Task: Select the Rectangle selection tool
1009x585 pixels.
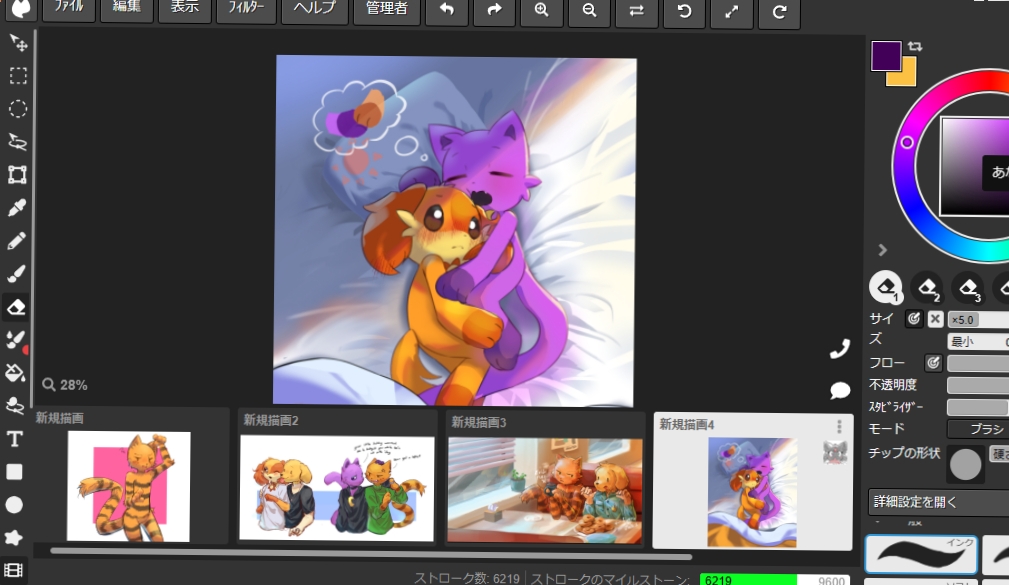Action: click(17, 76)
